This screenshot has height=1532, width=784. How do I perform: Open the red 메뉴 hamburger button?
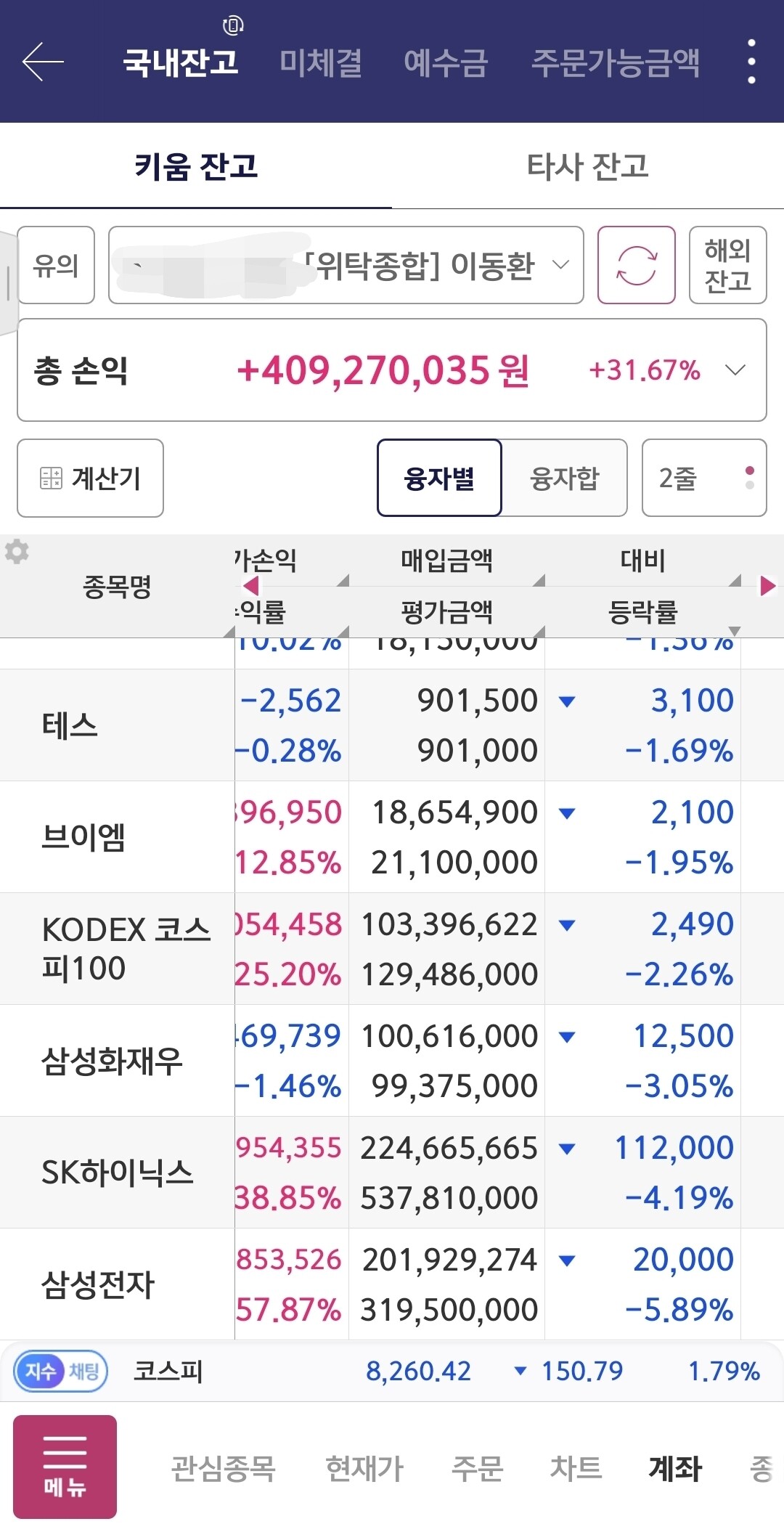tap(65, 1467)
